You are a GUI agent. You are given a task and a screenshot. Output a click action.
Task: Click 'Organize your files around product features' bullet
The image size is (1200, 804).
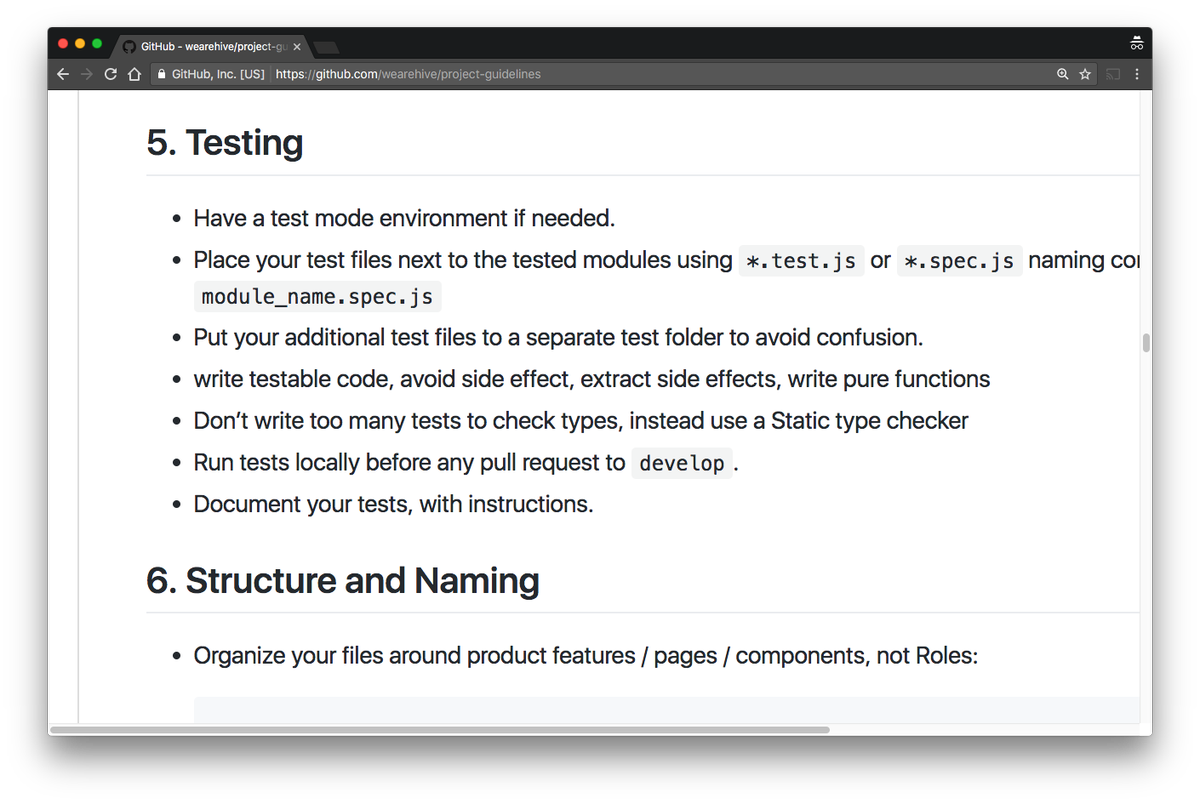[x=585, y=656]
